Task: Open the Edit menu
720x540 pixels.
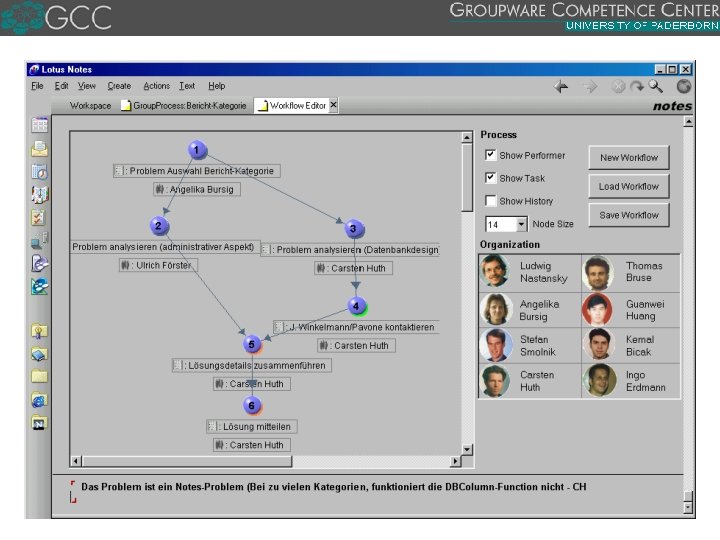Action: 61,86
